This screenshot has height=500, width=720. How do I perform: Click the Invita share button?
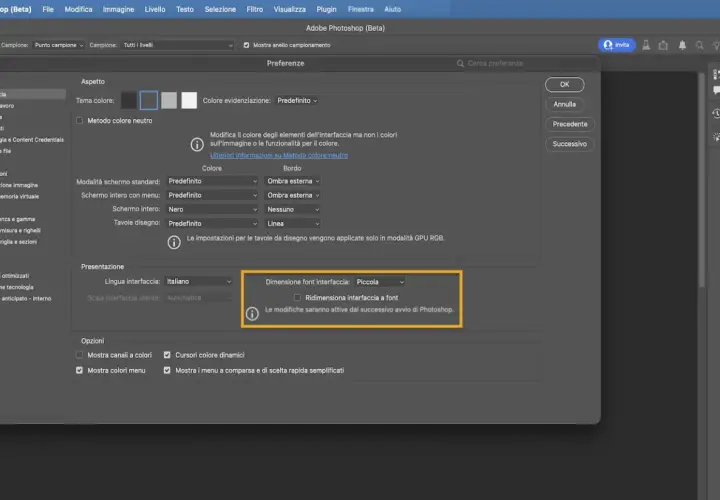point(617,45)
